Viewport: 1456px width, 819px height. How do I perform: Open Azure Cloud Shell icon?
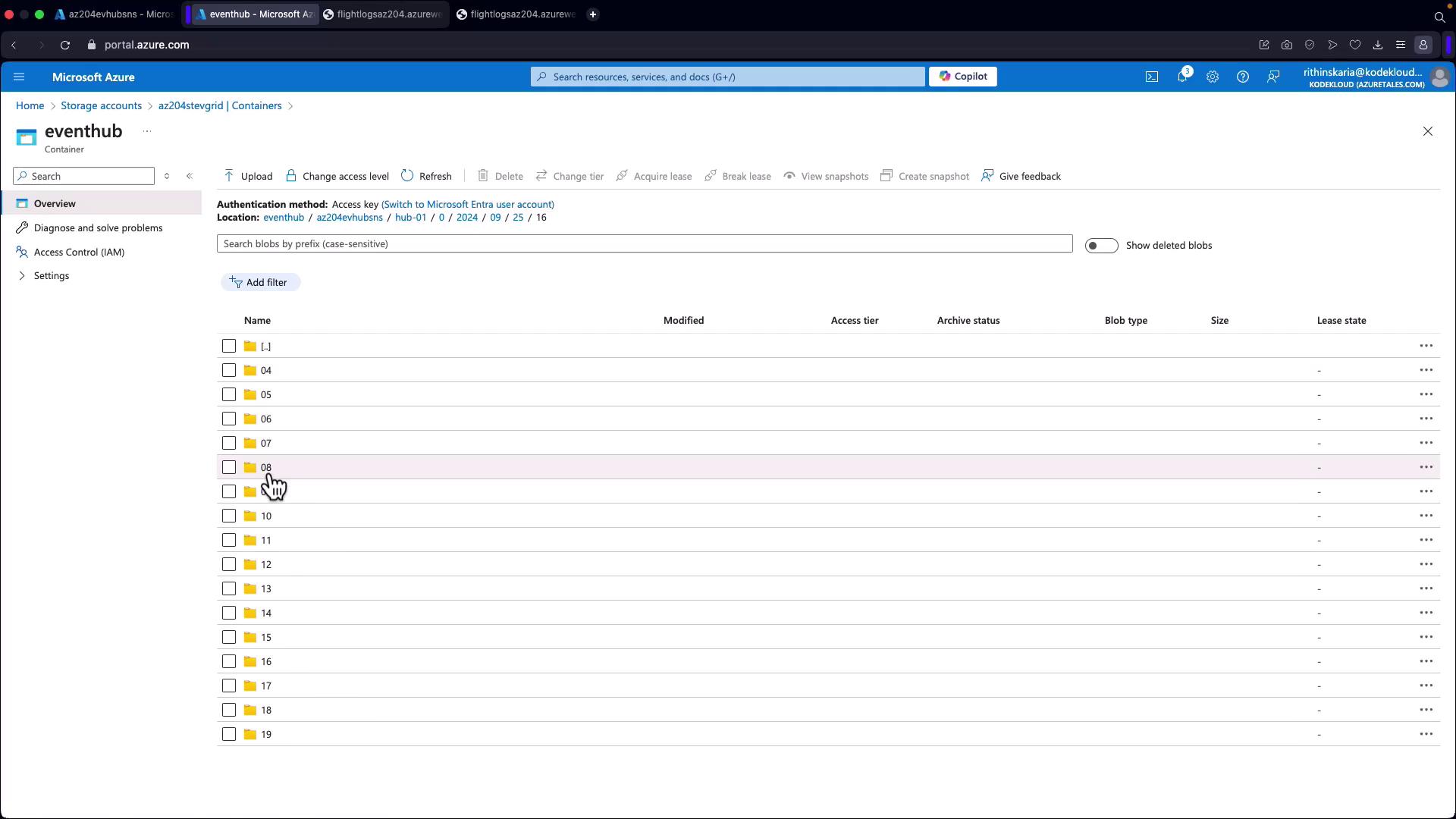pyautogui.click(x=1151, y=77)
